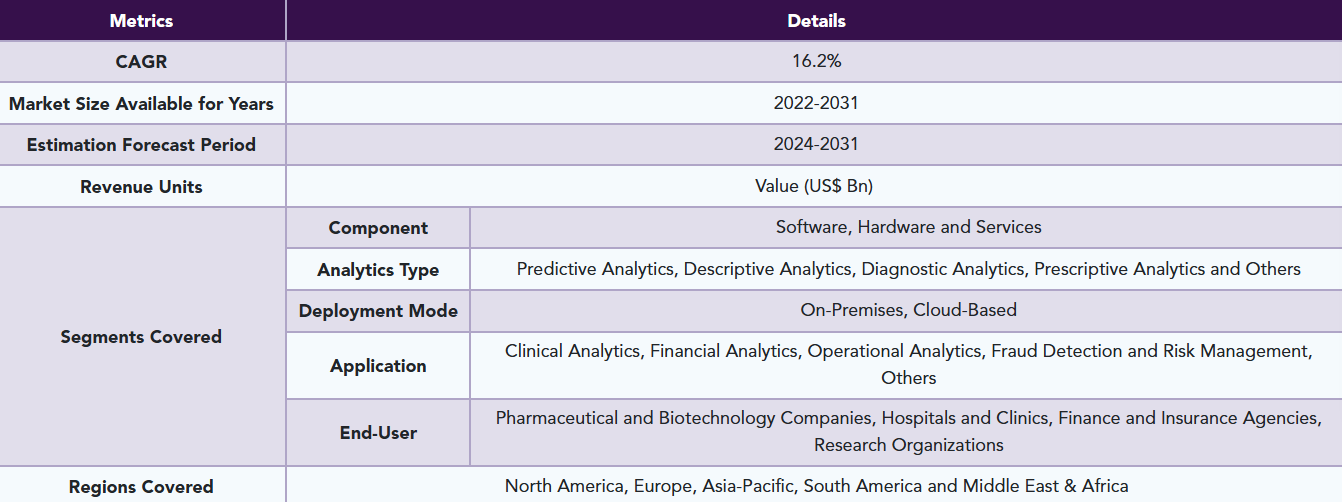Screen dimensions: 1342x502
Task: Click On-Premises, Cloud-Based cell
Action: coord(908,310)
